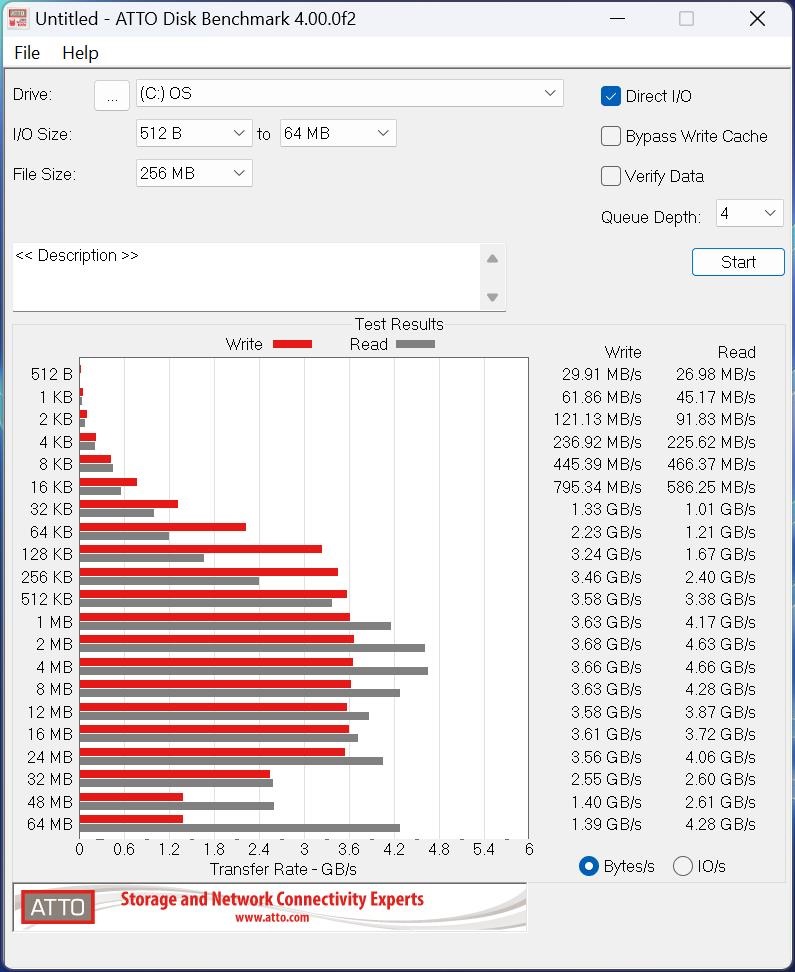Select the IO/s radio button
795x972 pixels.
click(x=683, y=866)
